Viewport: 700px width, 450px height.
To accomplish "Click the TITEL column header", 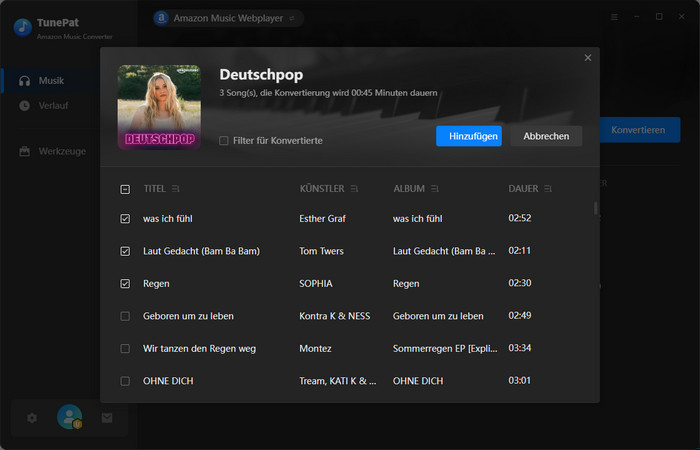I will coord(154,189).
